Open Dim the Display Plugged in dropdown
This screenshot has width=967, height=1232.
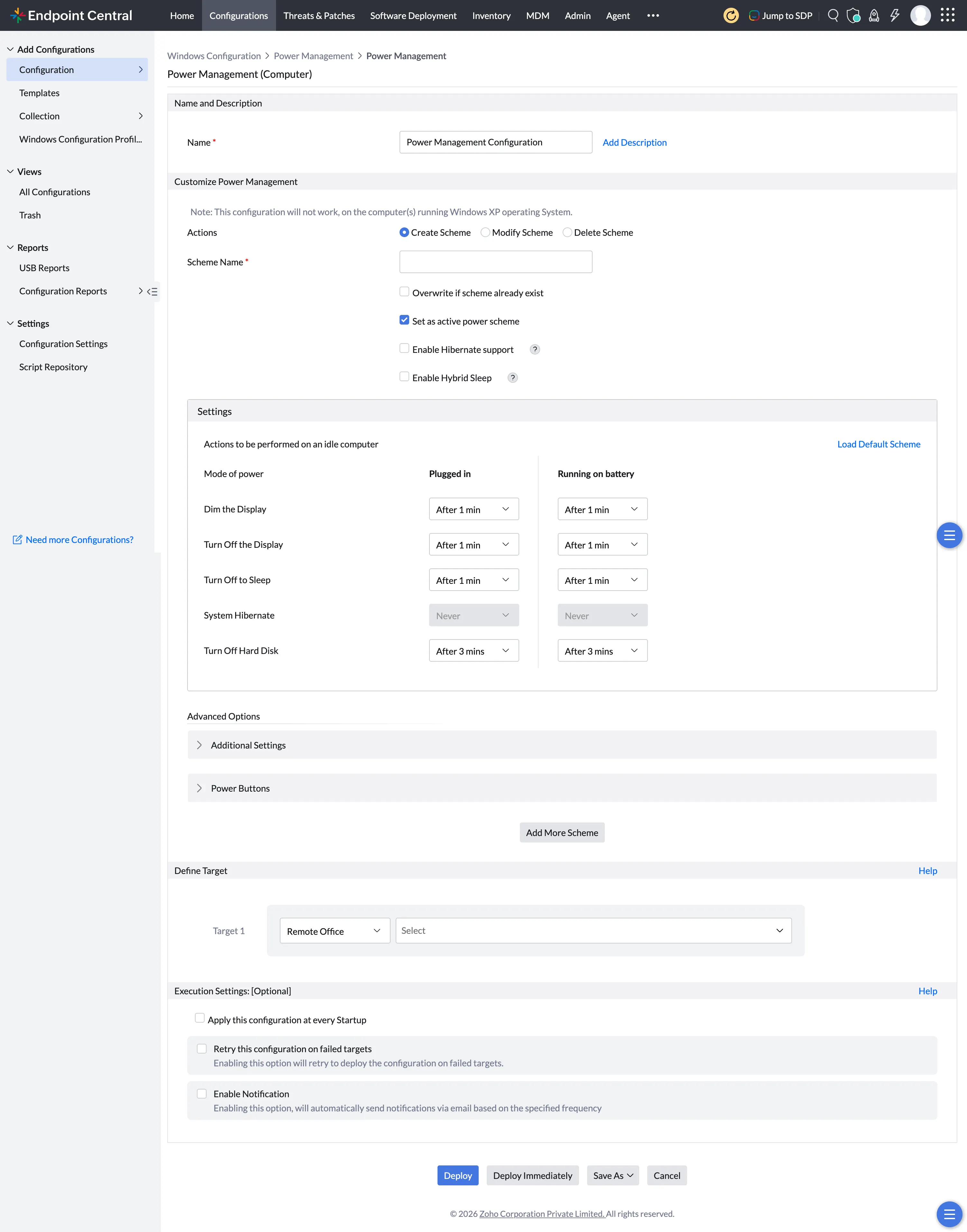point(474,509)
